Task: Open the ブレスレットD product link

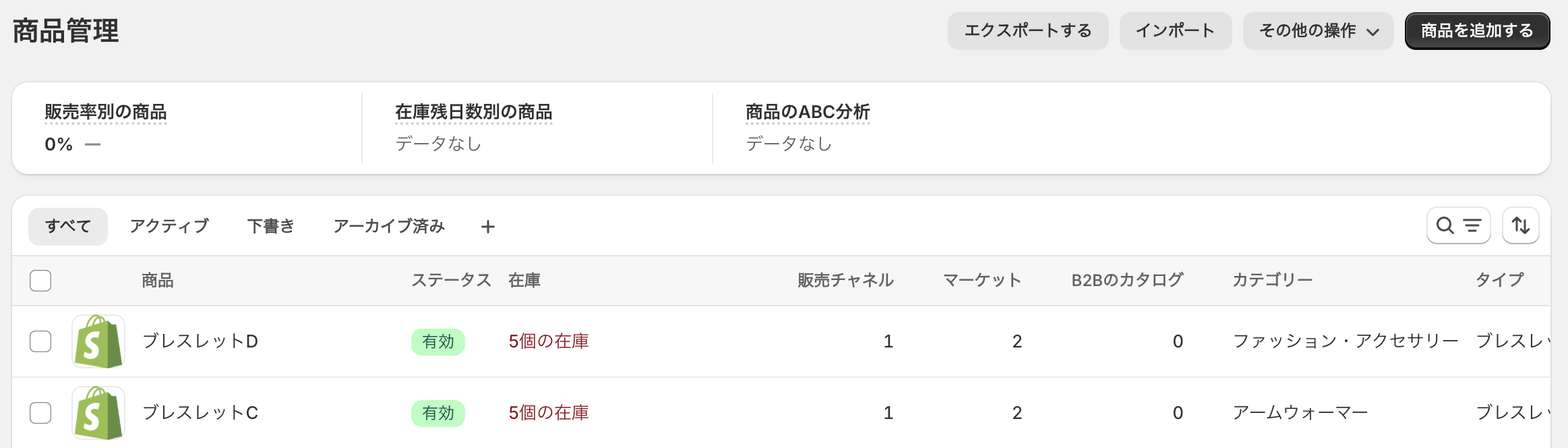Action: pyautogui.click(x=200, y=341)
